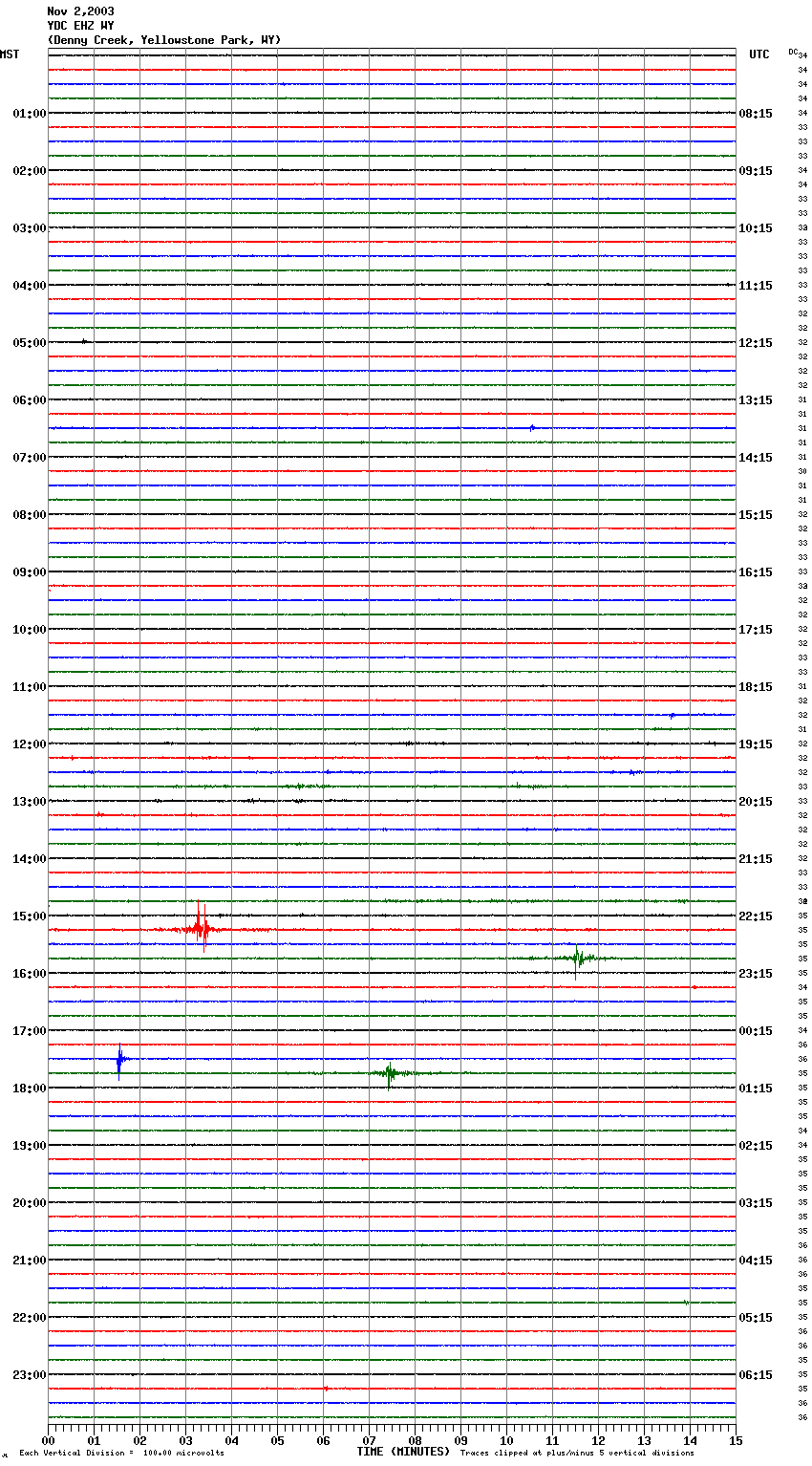The width and height of the screenshot is (812, 1466).
Task: Select the "23:00" MST hour label
Action: point(30,1375)
